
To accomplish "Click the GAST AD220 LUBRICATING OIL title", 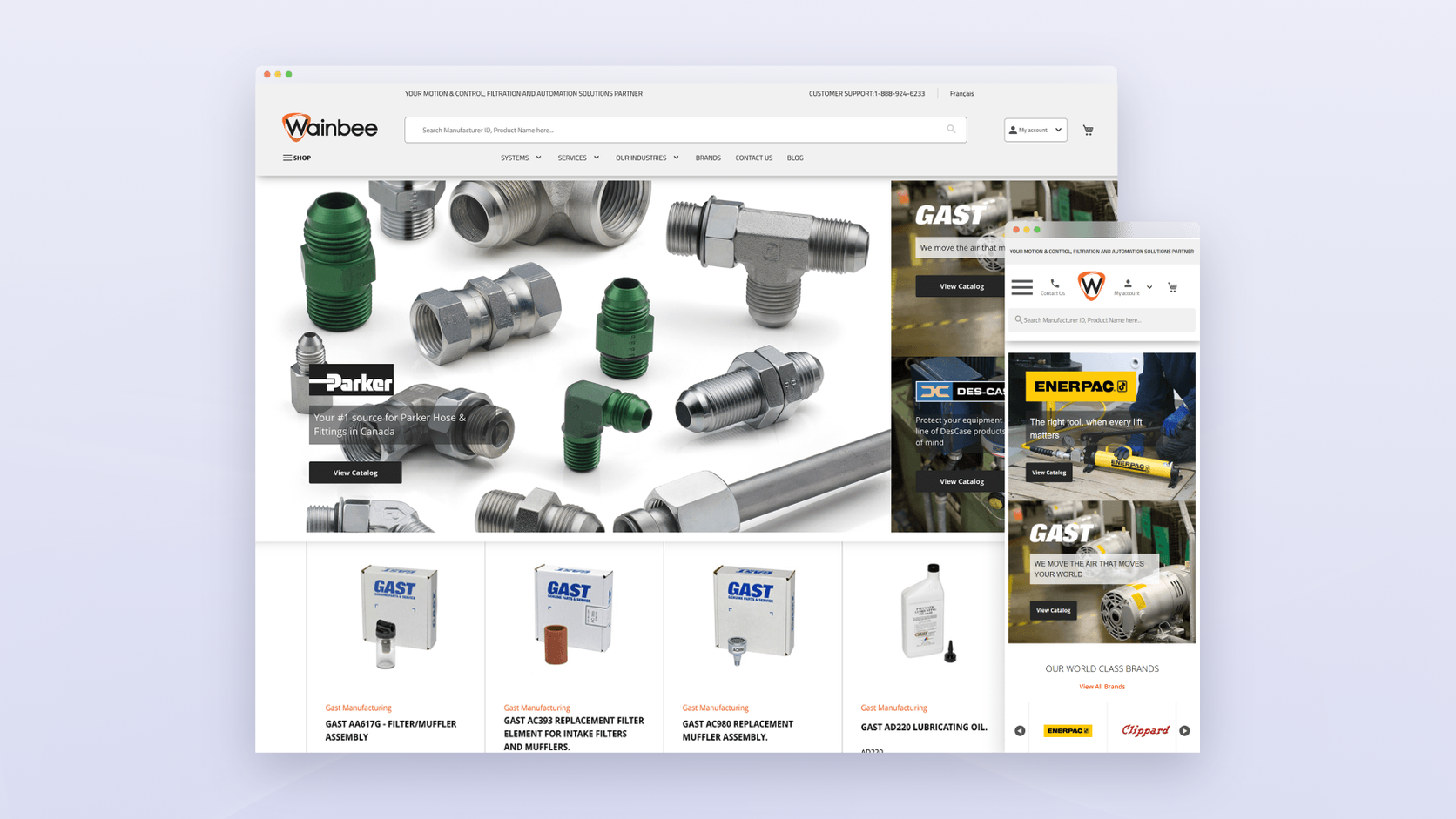I will (x=924, y=727).
